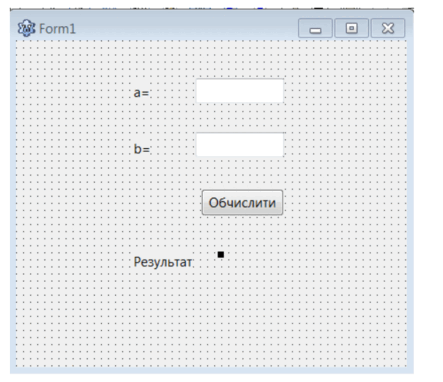Close the Form1 window
Screen dimensions: 443x382
[x=388, y=28]
